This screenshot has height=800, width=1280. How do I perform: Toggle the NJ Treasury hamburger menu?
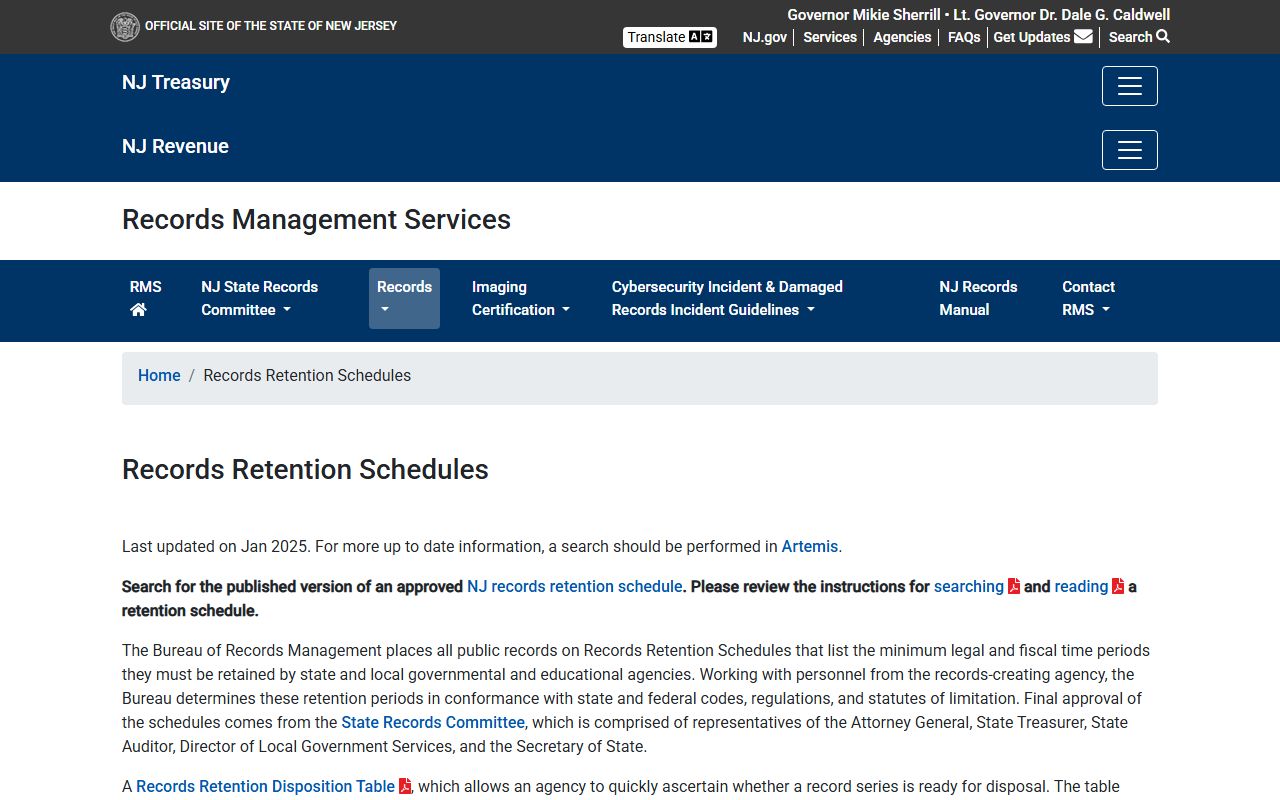tap(1130, 86)
